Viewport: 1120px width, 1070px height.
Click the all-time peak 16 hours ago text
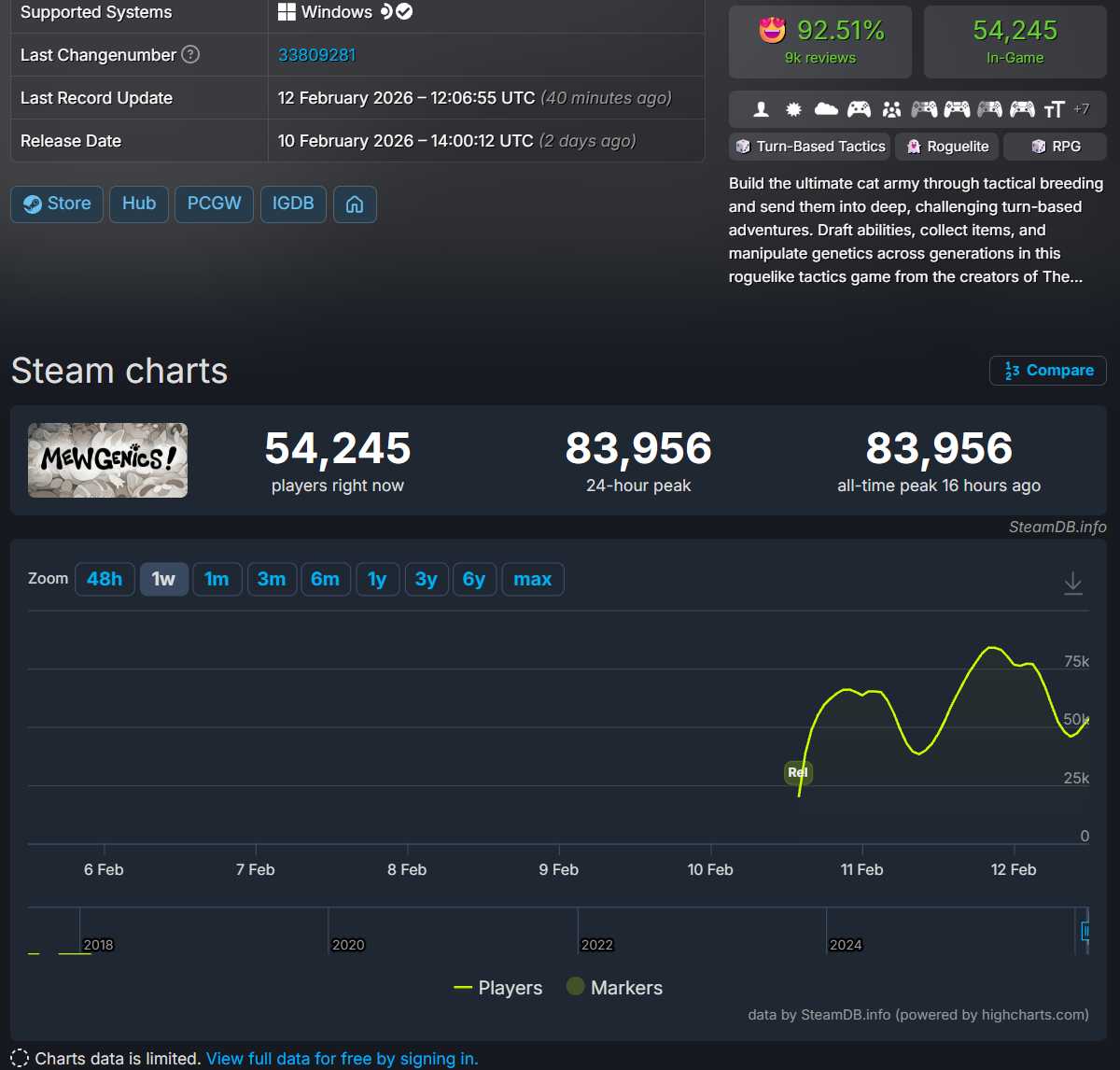coord(939,486)
